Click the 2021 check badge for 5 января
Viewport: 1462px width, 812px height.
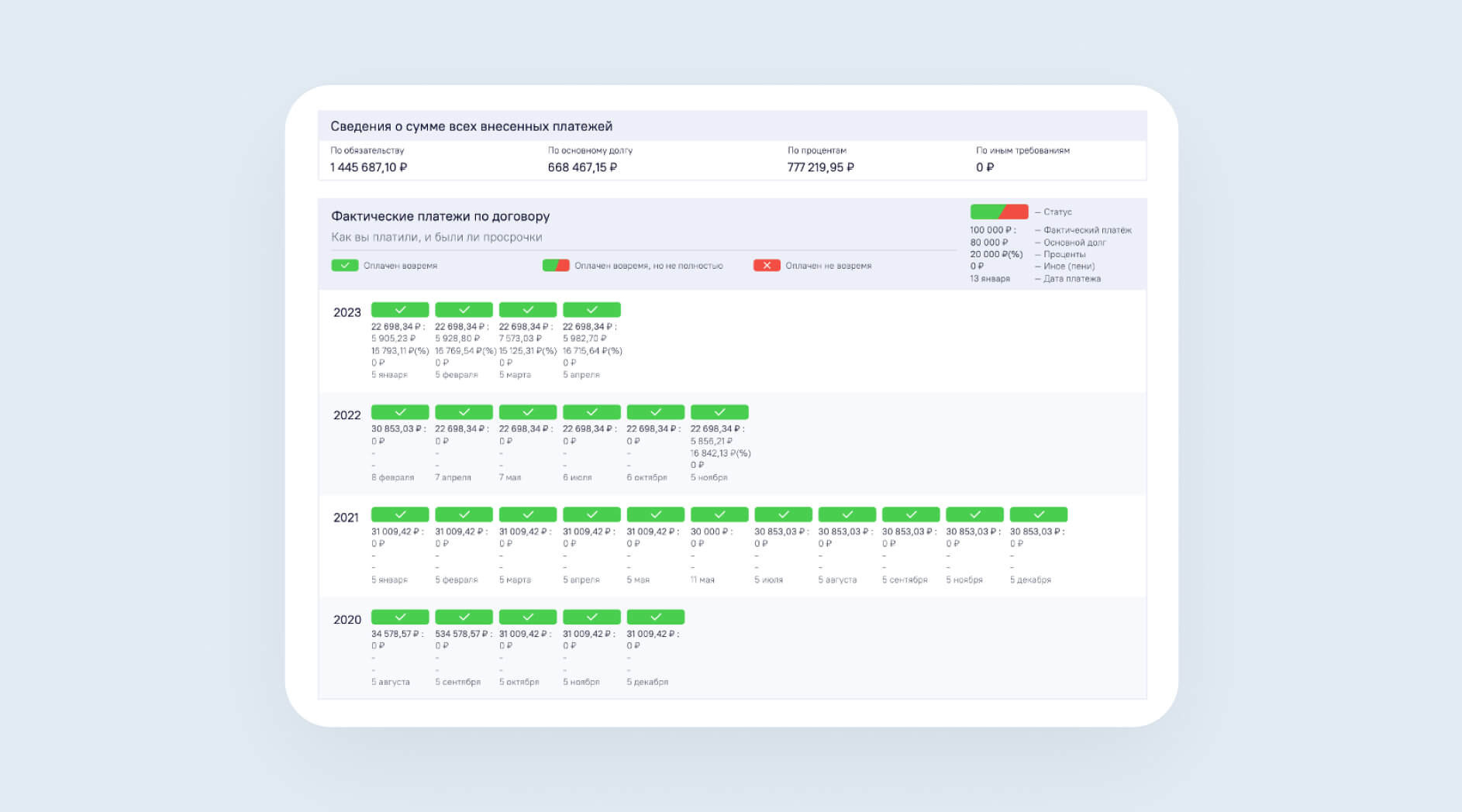coord(400,514)
